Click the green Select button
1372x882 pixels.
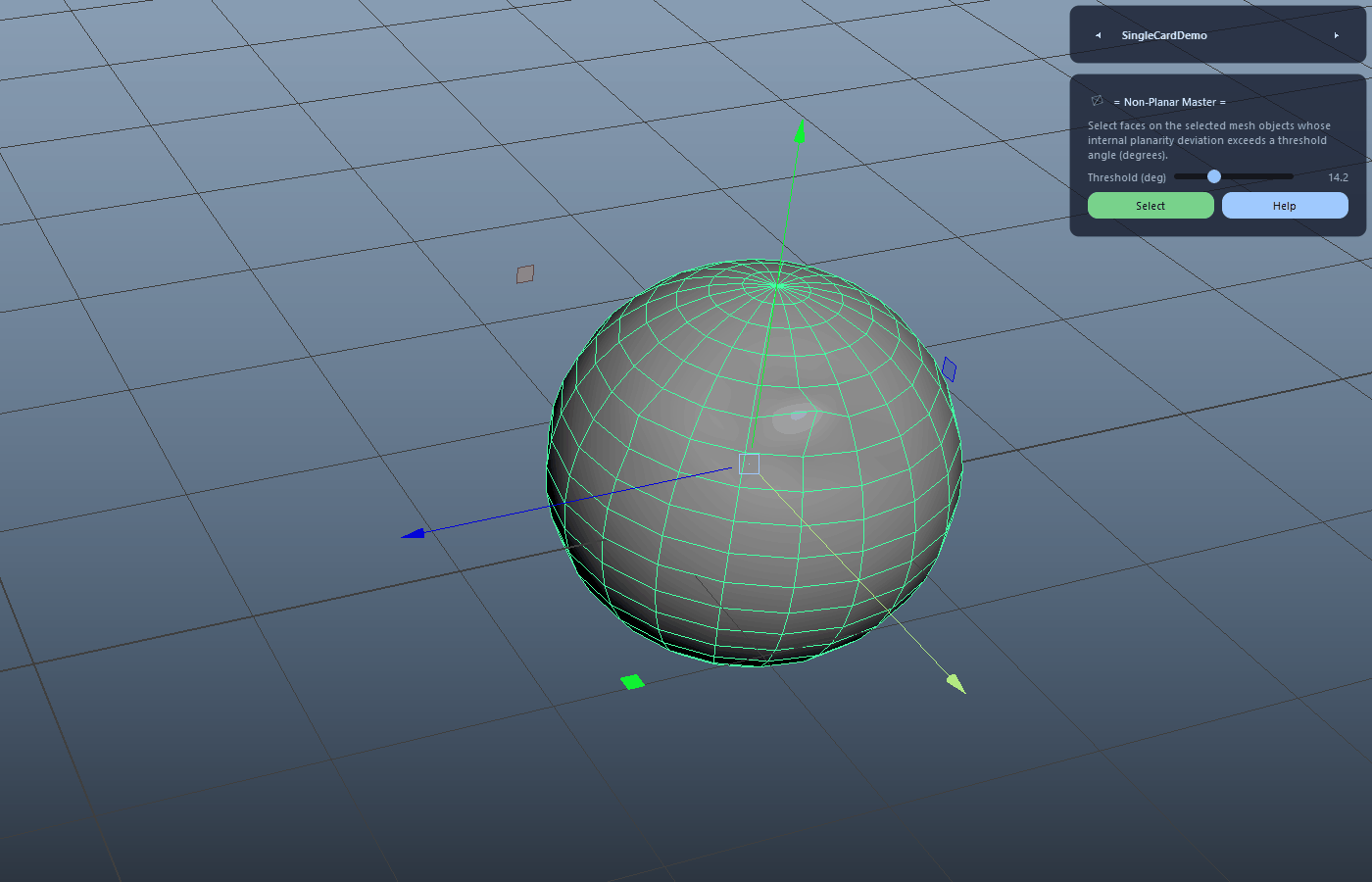(x=1151, y=206)
